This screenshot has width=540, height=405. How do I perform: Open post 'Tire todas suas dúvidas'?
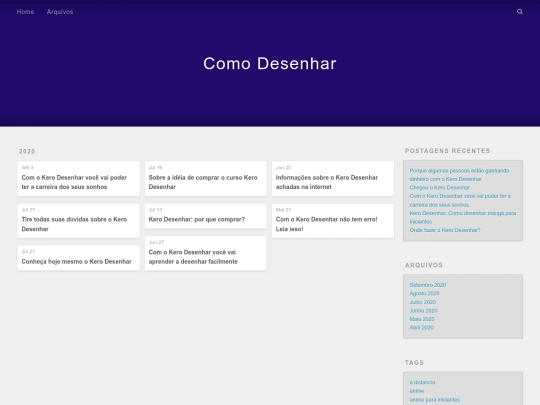pyautogui.click(x=79, y=221)
